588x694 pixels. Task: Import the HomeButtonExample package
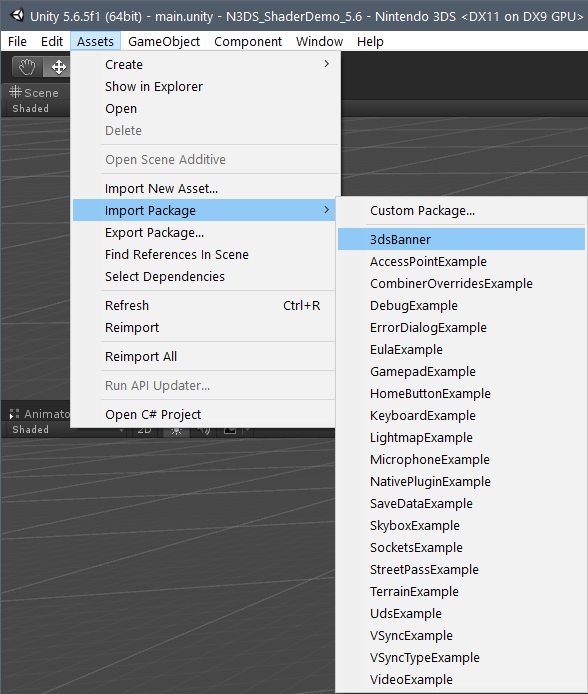click(x=461, y=394)
